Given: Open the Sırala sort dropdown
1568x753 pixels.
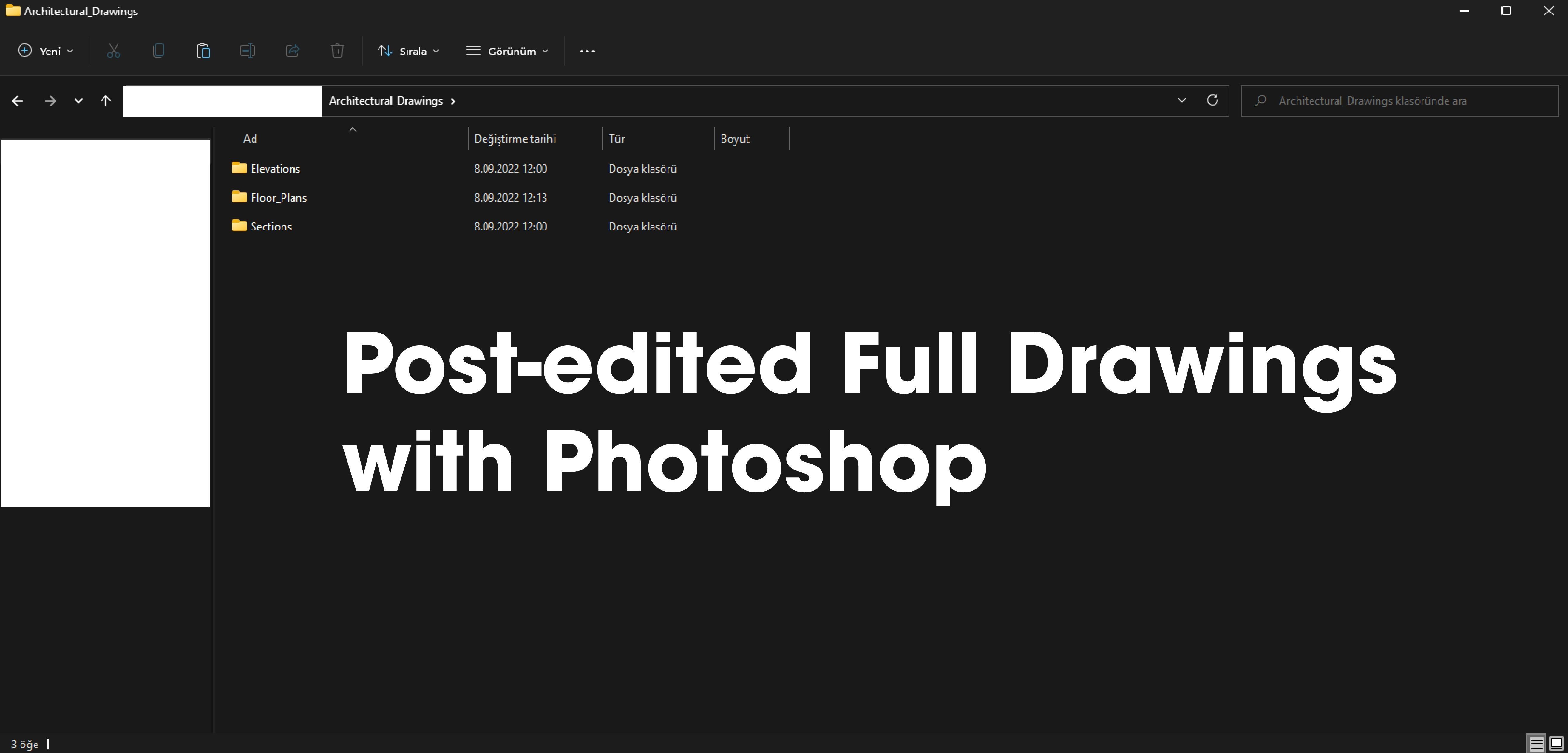Looking at the screenshot, I should (x=408, y=51).
